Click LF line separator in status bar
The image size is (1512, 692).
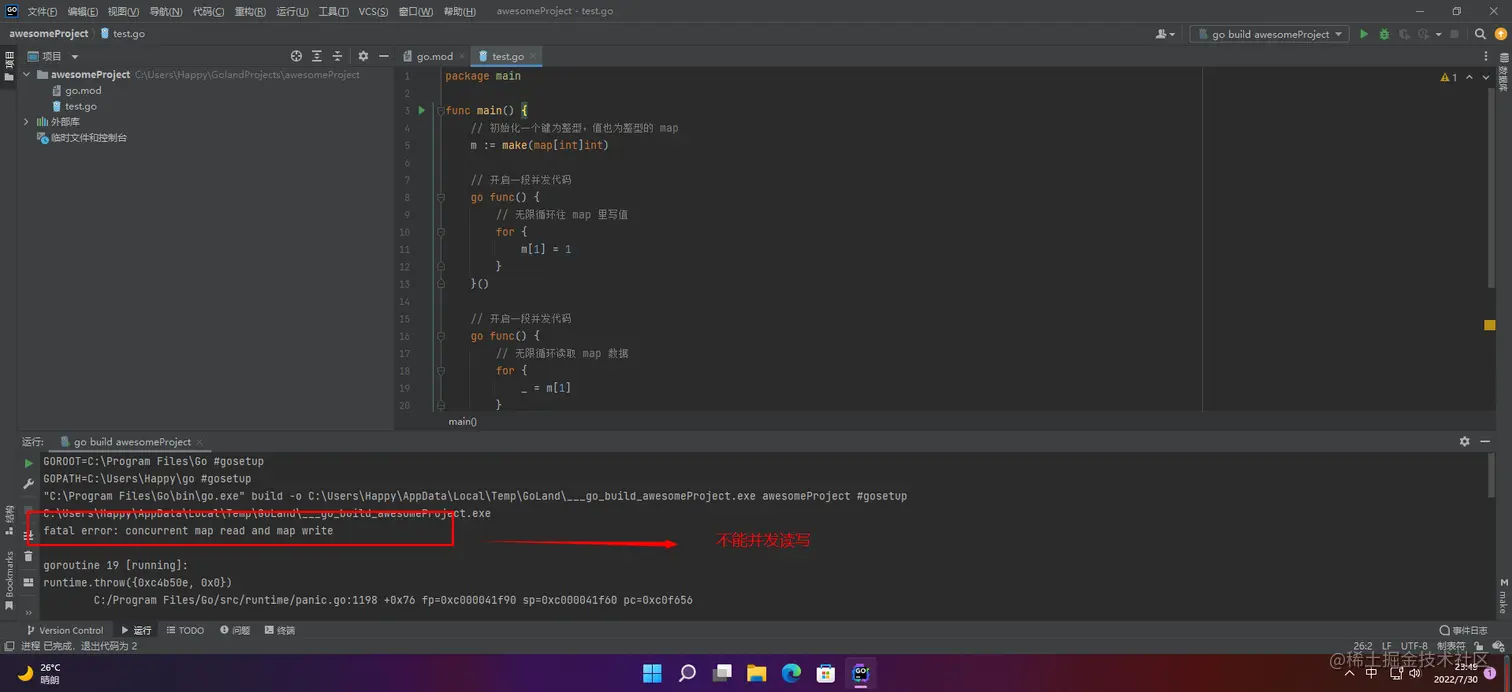[x=1387, y=646]
